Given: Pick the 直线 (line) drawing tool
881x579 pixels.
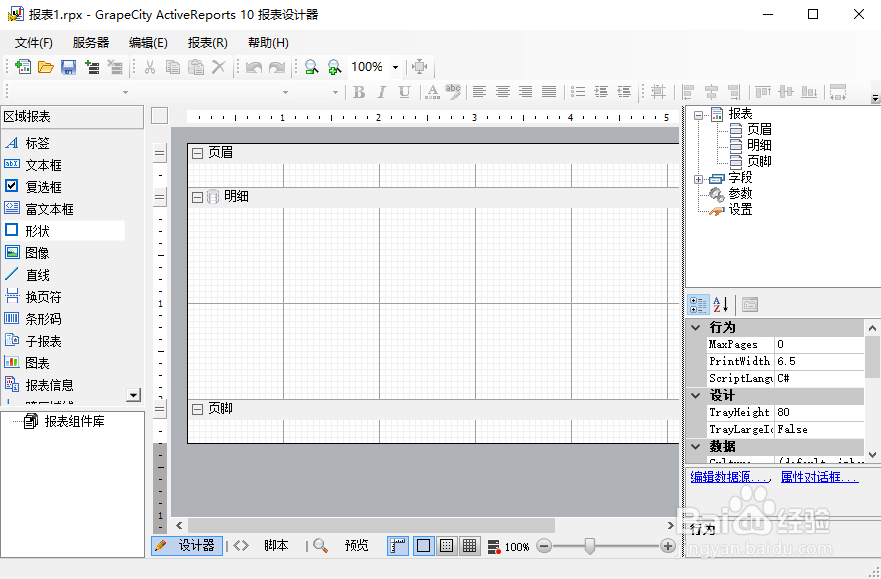Looking at the screenshot, I should [41, 274].
